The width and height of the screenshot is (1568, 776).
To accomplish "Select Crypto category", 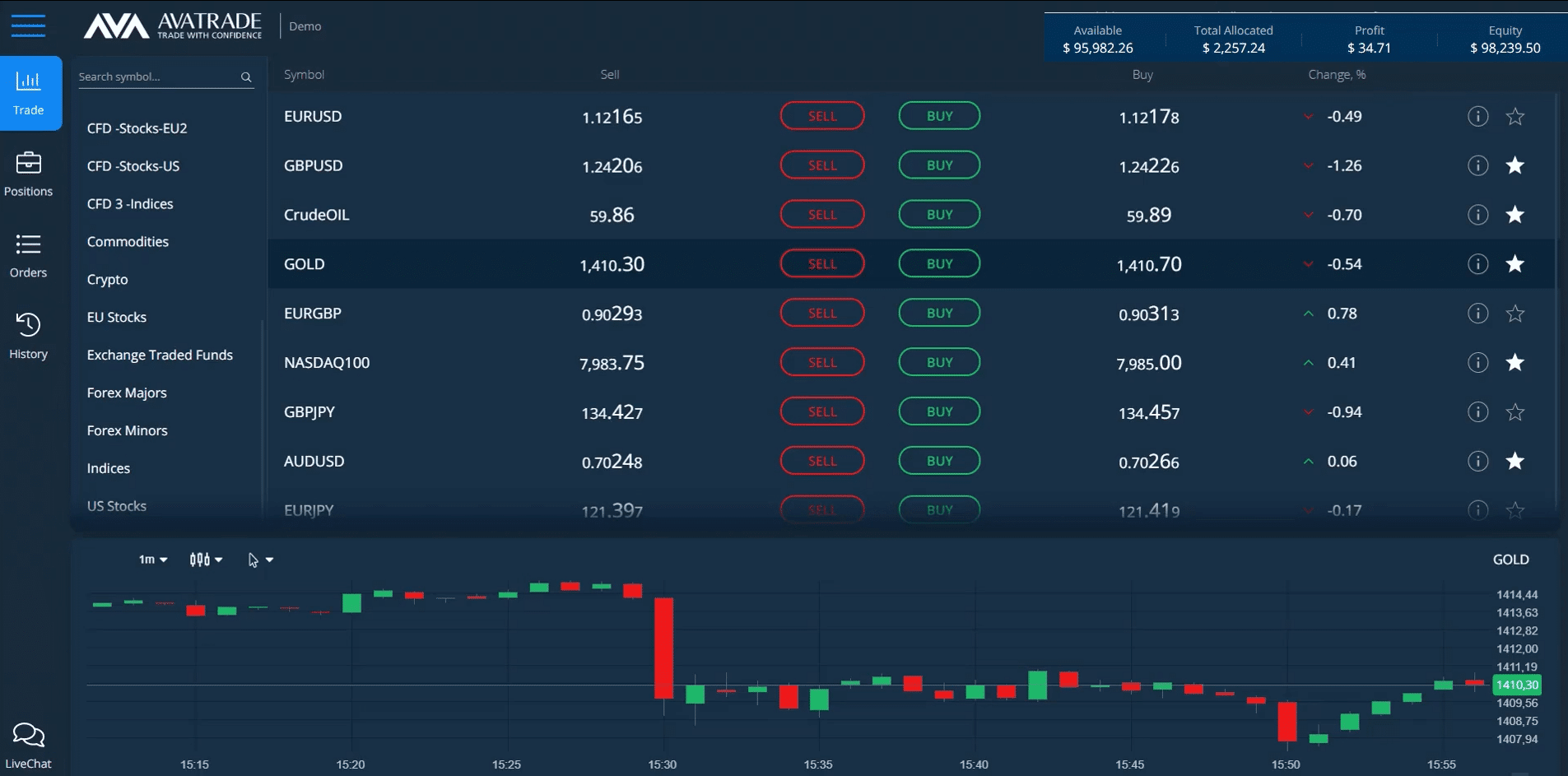I will pyautogui.click(x=108, y=280).
